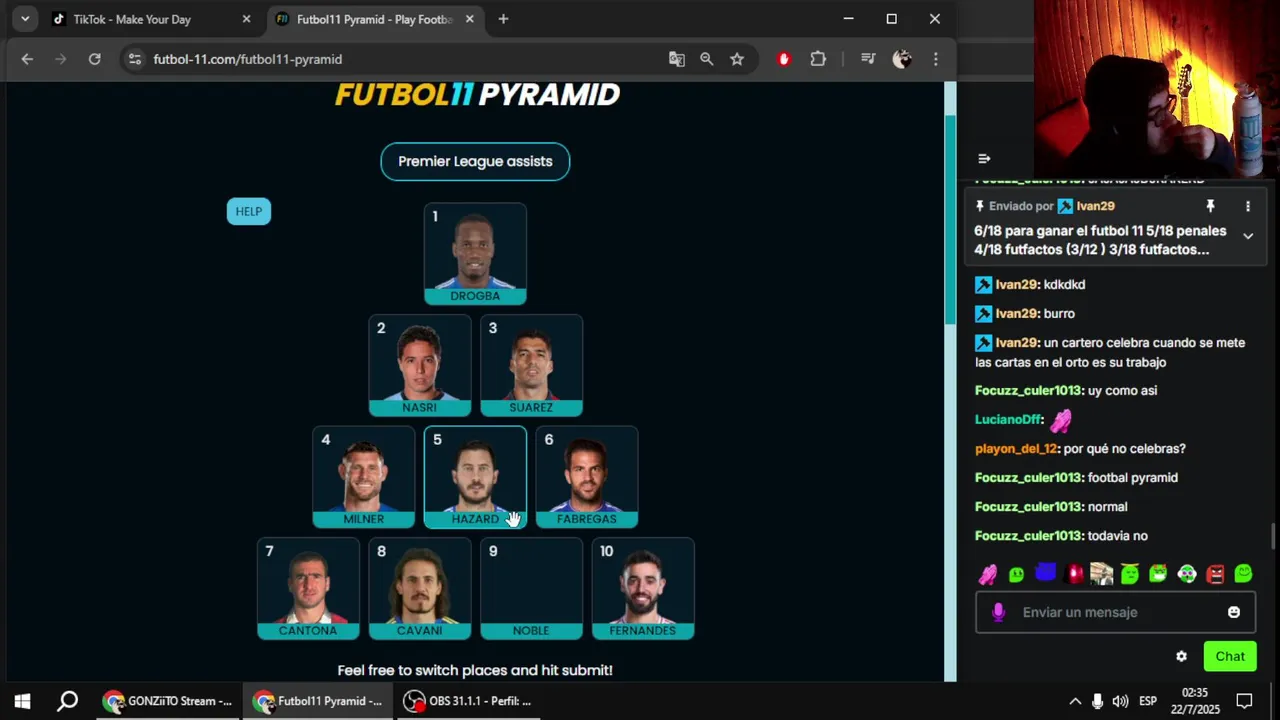Open the volume speaker tray icon

[1120, 701]
